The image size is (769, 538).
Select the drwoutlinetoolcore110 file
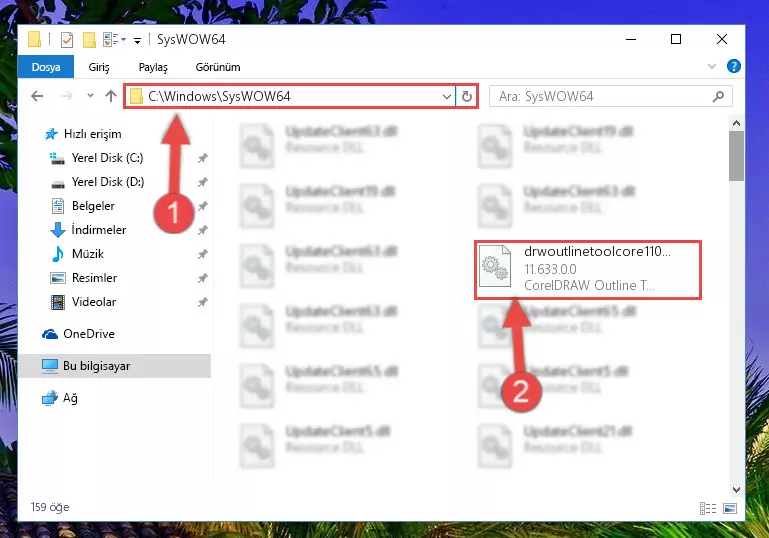588,269
